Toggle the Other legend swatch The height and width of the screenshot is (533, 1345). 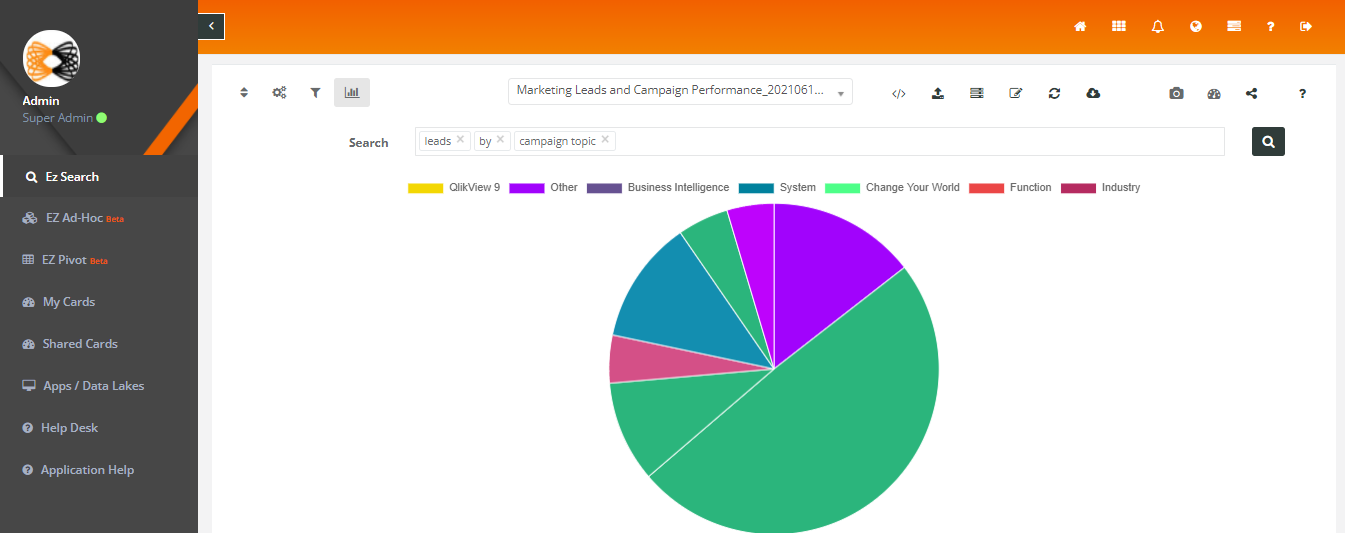[526, 188]
